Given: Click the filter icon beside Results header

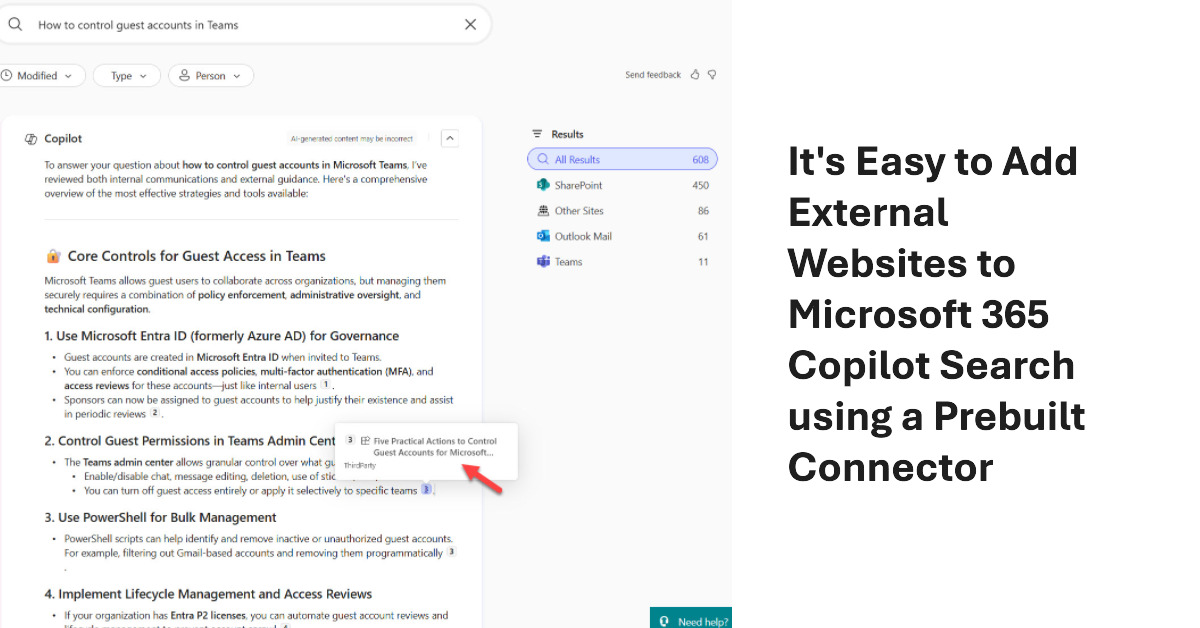Looking at the screenshot, I should point(536,133).
